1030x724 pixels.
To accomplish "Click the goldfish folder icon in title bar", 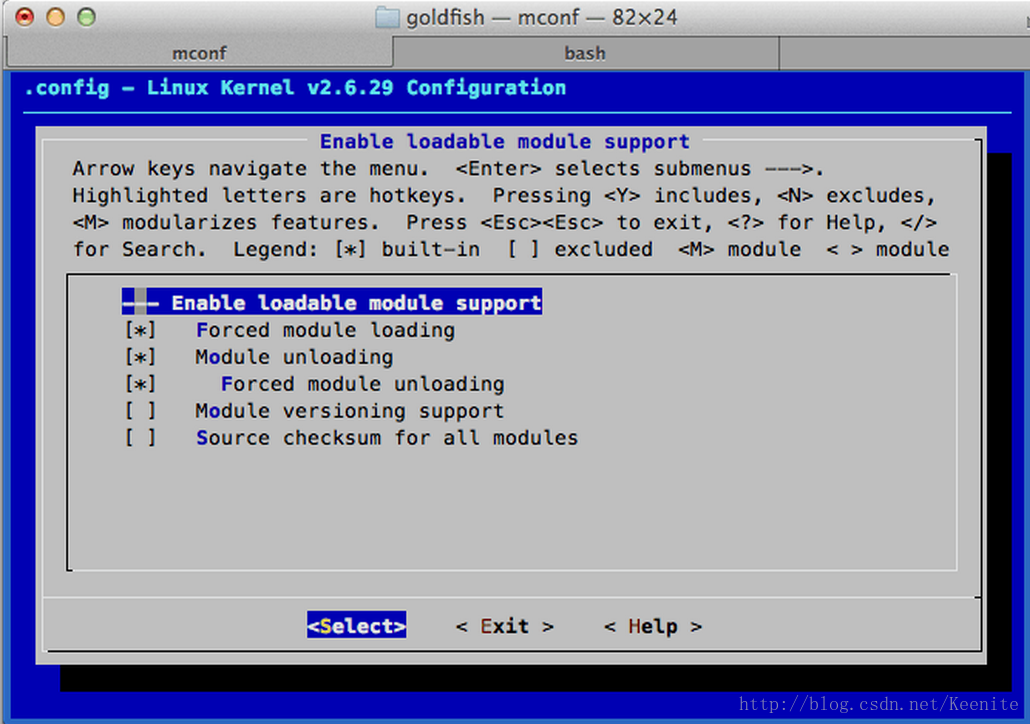I will (x=387, y=17).
